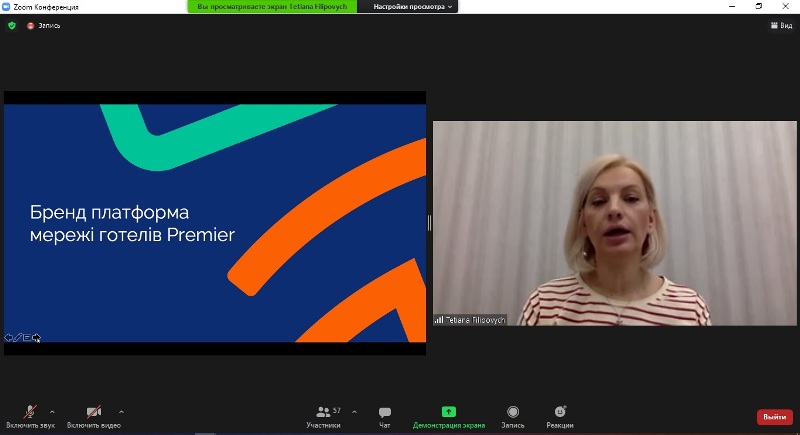The width and height of the screenshot is (800, 435).
Task: Open the slide list menu icon
Action: pyautogui.click(x=27, y=338)
